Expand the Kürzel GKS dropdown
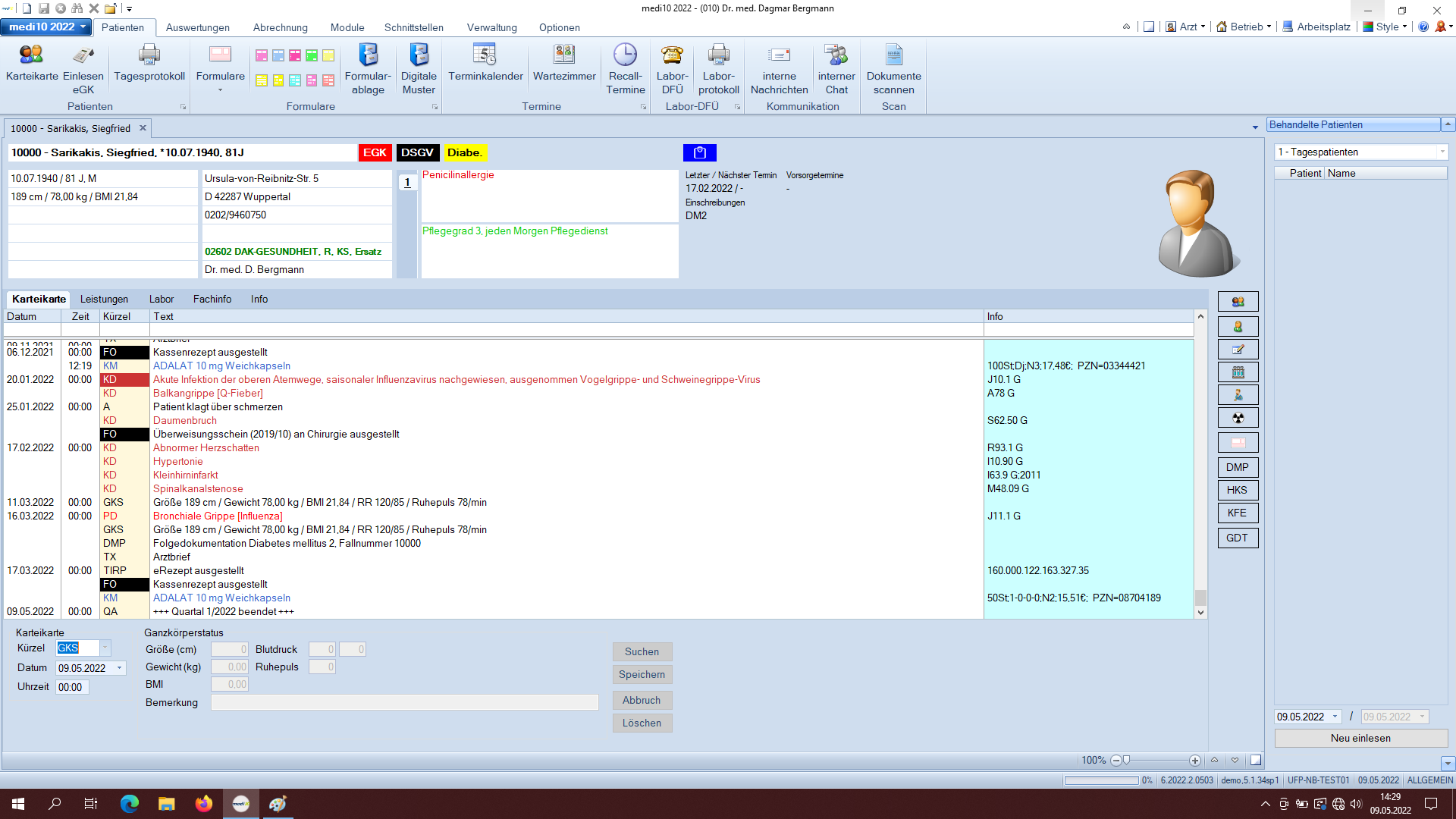The height and width of the screenshot is (819, 1456). click(105, 648)
